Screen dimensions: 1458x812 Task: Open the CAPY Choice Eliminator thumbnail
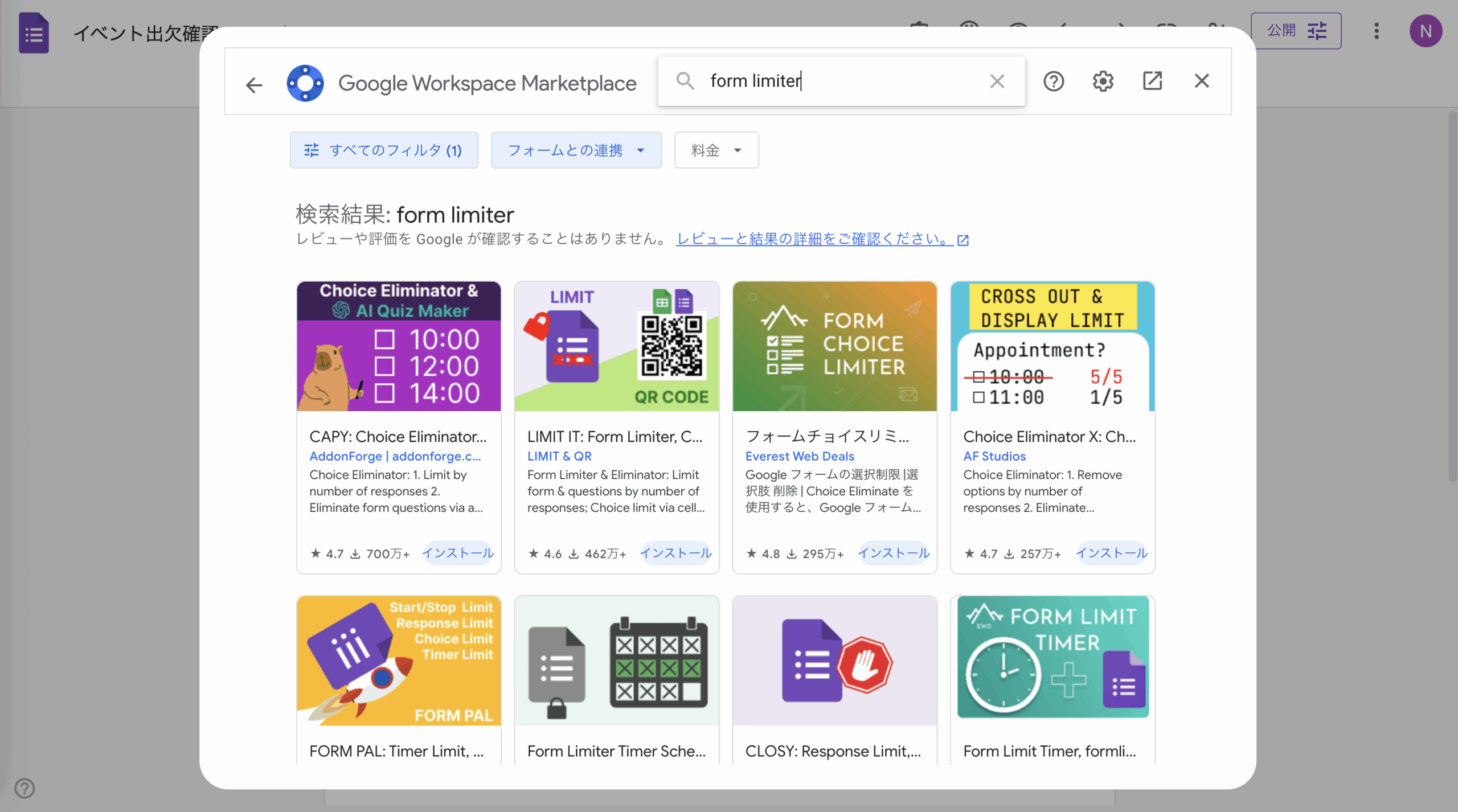(399, 346)
